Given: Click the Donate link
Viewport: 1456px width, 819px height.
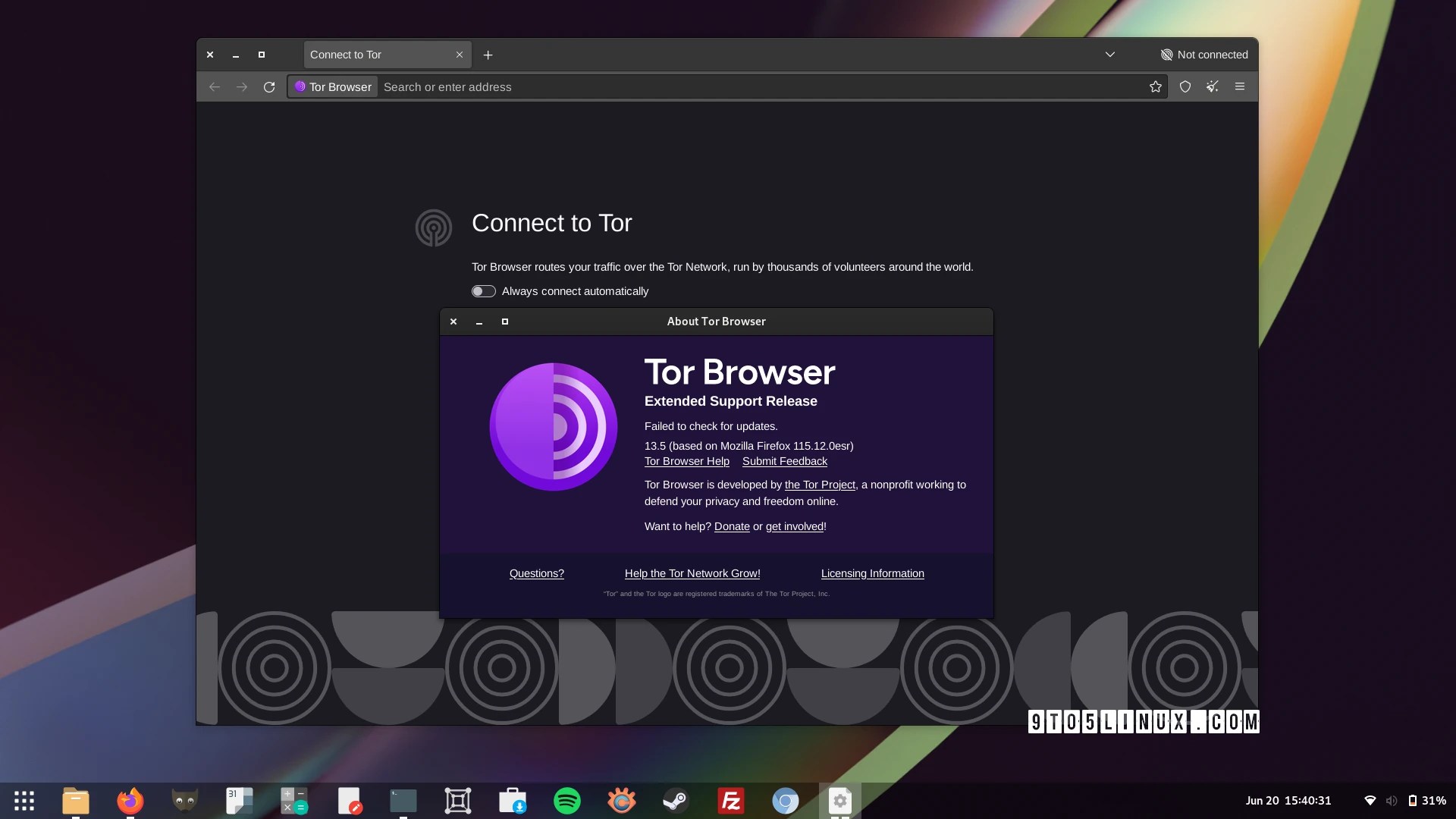Looking at the screenshot, I should 731,526.
